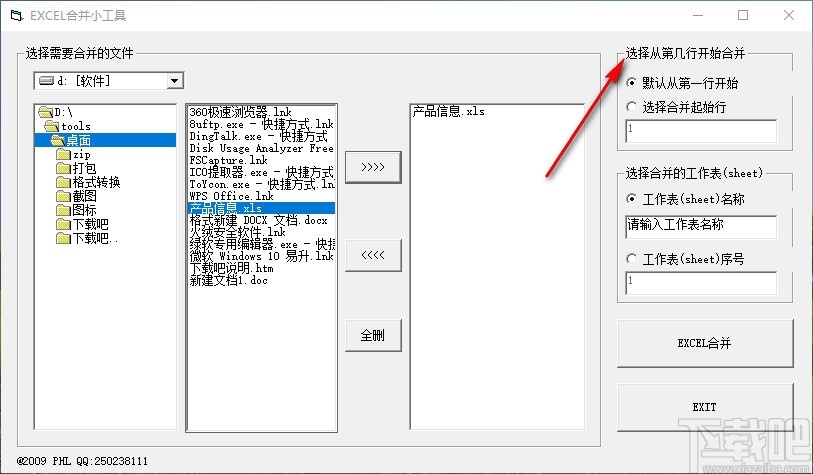Click the merge start row input field
Image resolution: width=813 pixels, height=474 pixels.
click(701, 131)
